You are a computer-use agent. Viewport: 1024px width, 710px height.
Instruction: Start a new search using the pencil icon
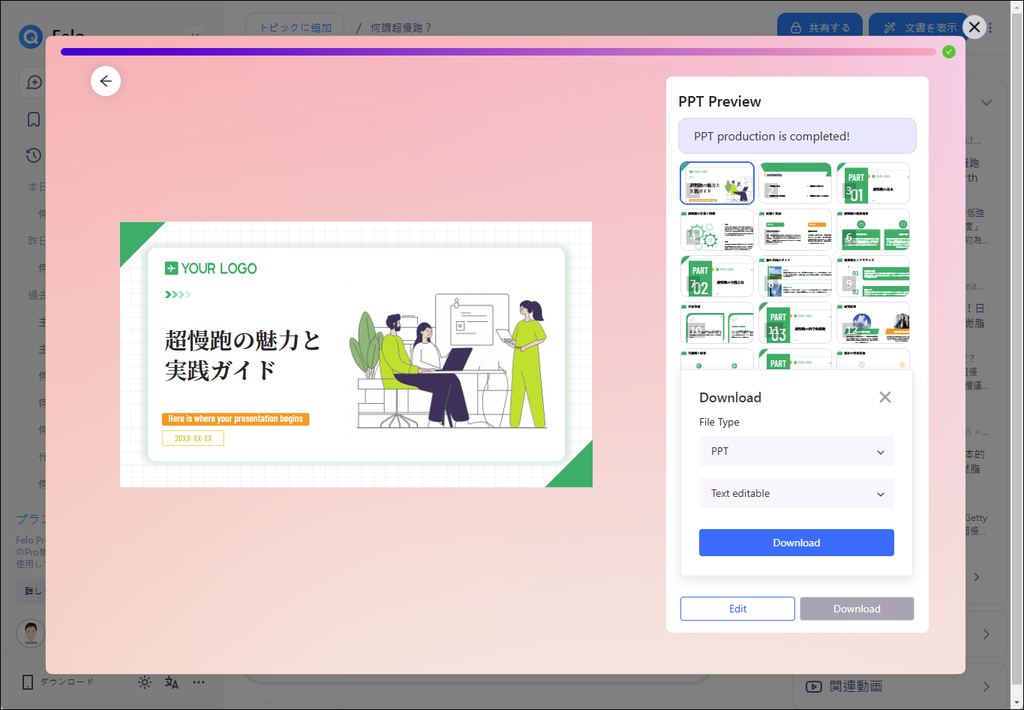(33, 81)
